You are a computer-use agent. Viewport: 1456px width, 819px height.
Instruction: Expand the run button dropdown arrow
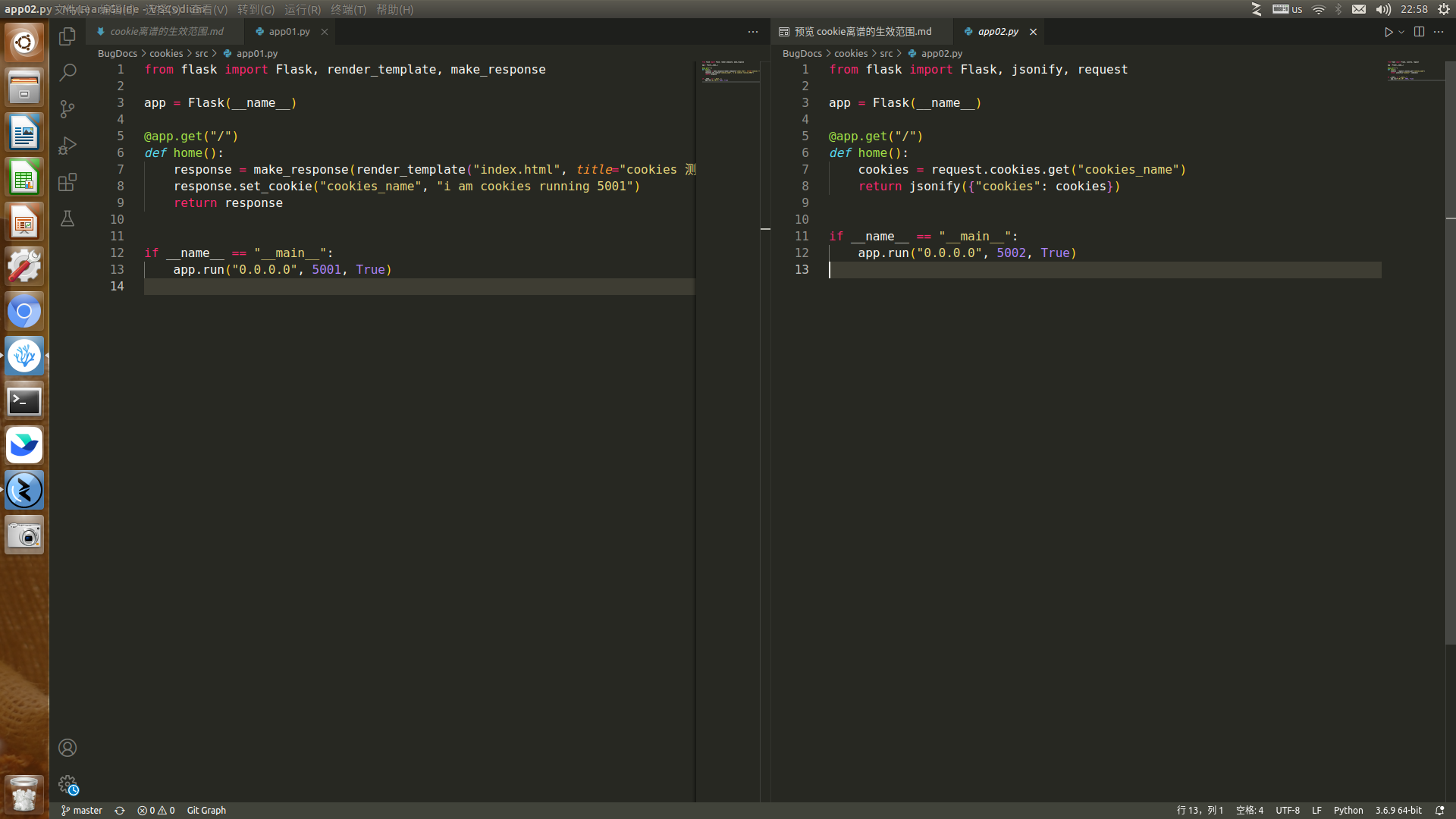pyautogui.click(x=1401, y=32)
